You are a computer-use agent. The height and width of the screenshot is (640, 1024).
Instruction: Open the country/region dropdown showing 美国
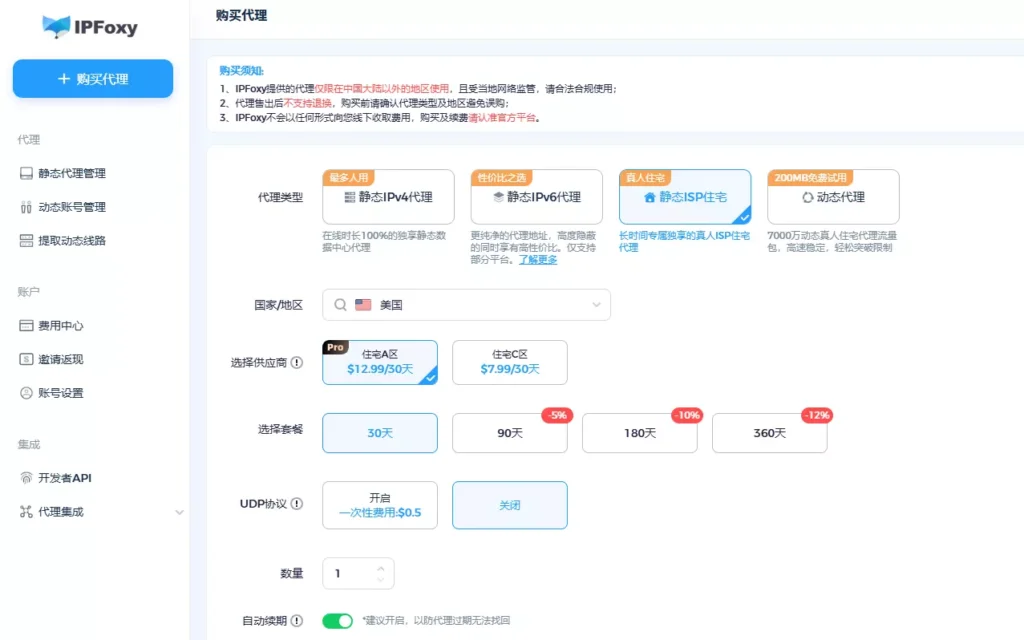466,305
